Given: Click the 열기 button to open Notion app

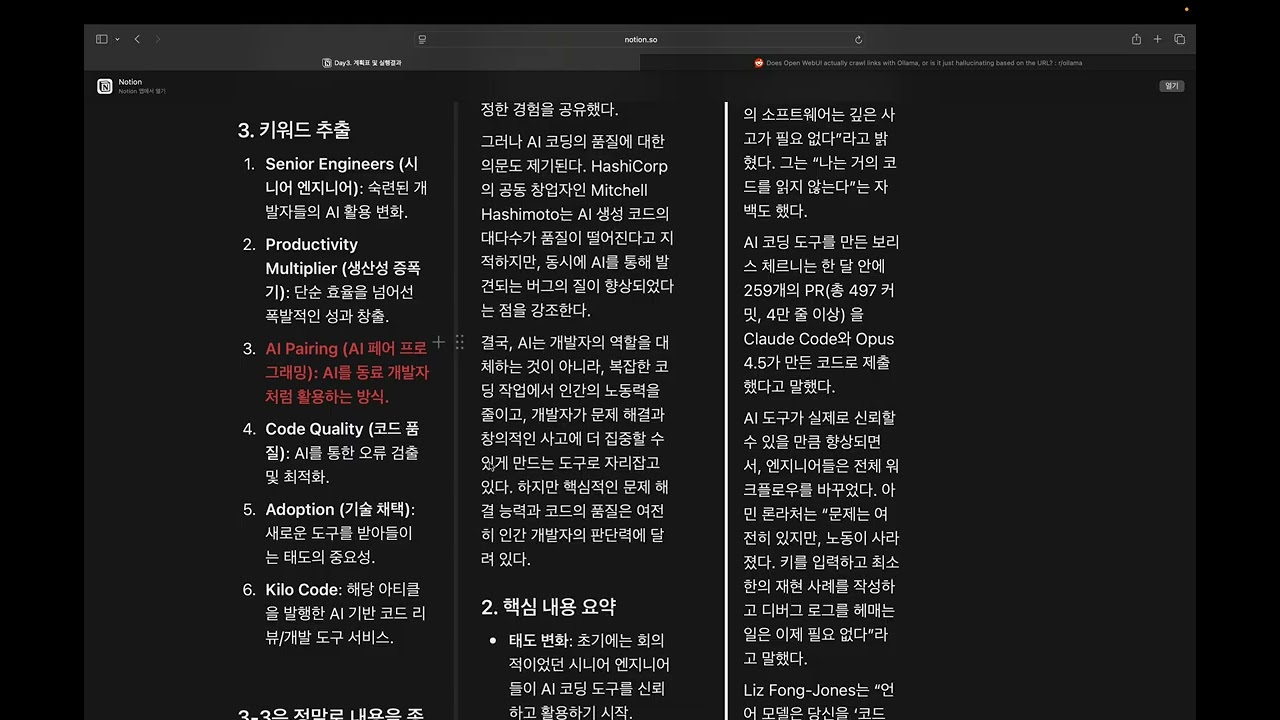Looking at the screenshot, I should (x=1171, y=86).
